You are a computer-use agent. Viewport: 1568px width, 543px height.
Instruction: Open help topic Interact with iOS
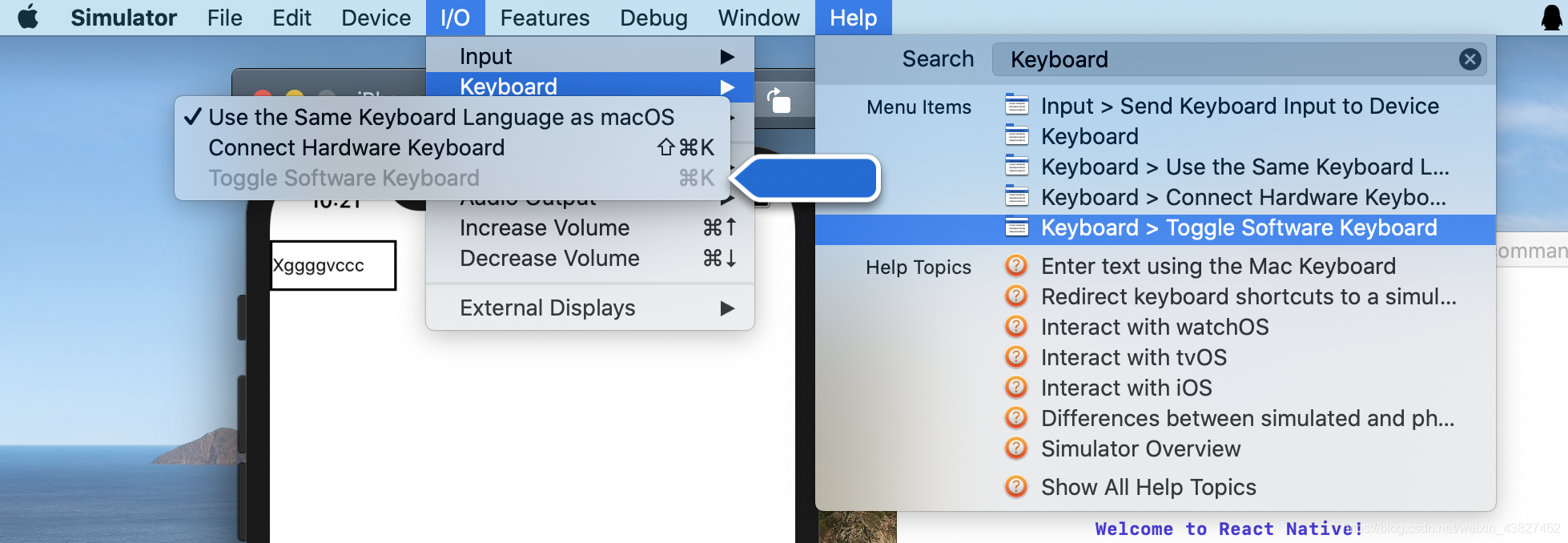click(x=1126, y=388)
